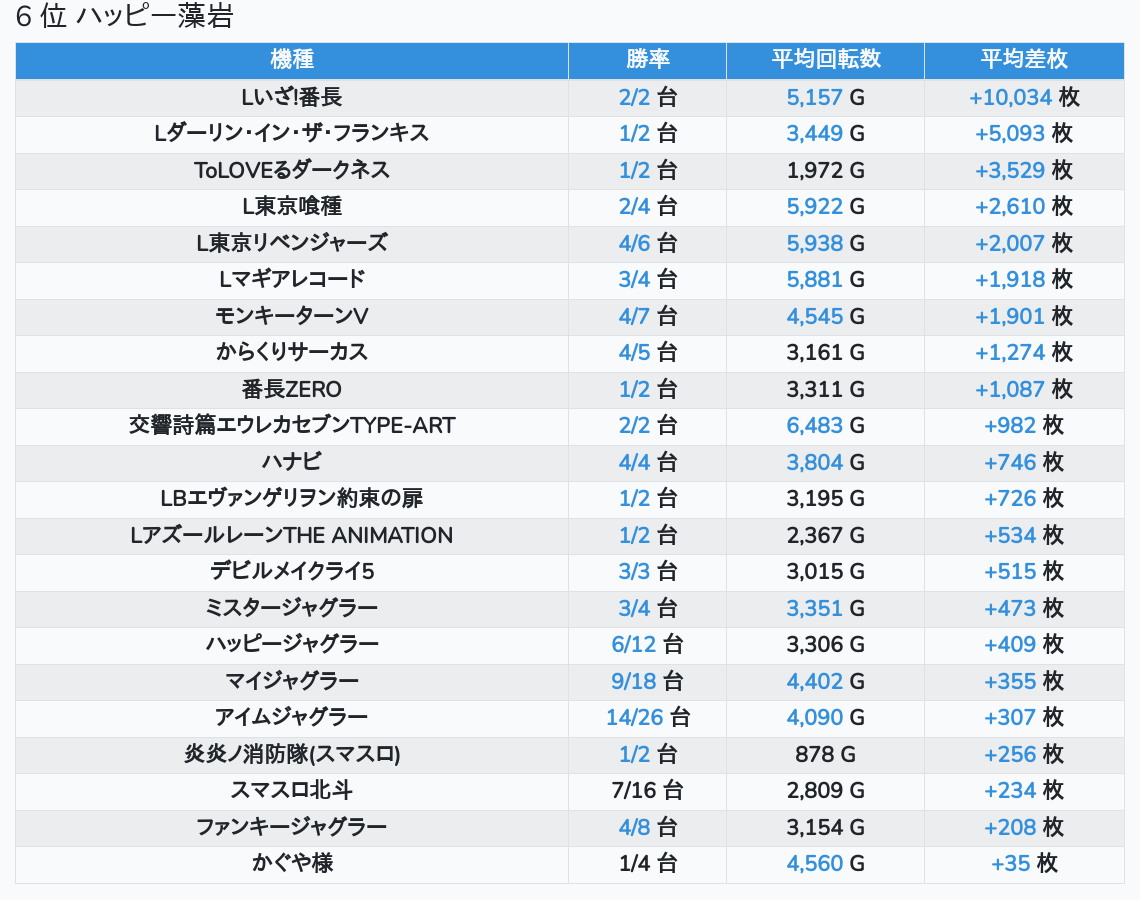Select the LBエヴァンゲリヲン約束の扉 machine name

pyautogui.click(x=291, y=498)
